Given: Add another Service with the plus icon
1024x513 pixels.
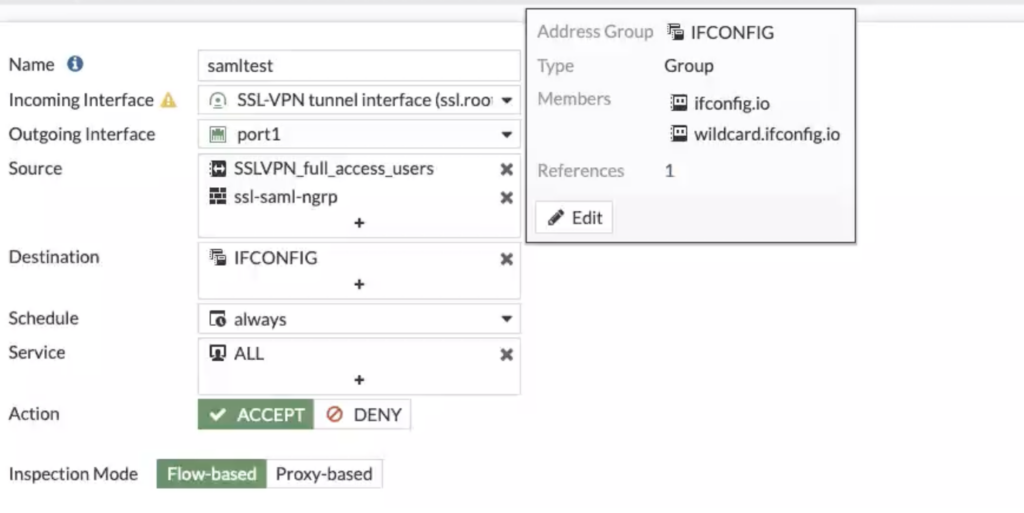Looking at the screenshot, I should [359, 380].
